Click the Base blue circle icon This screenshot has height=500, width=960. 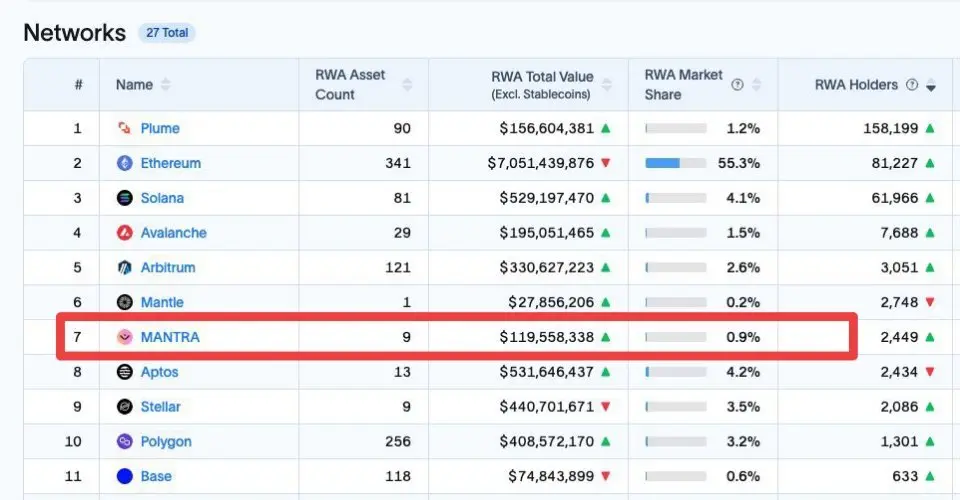pos(124,476)
